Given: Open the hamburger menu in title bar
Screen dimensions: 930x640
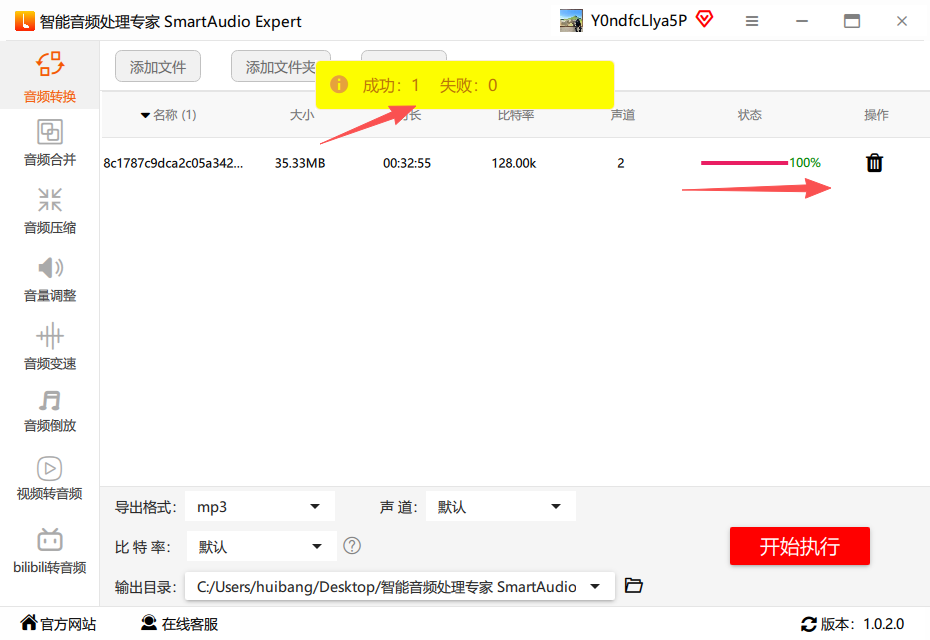Looking at the screenshot, I should (752, 21).
